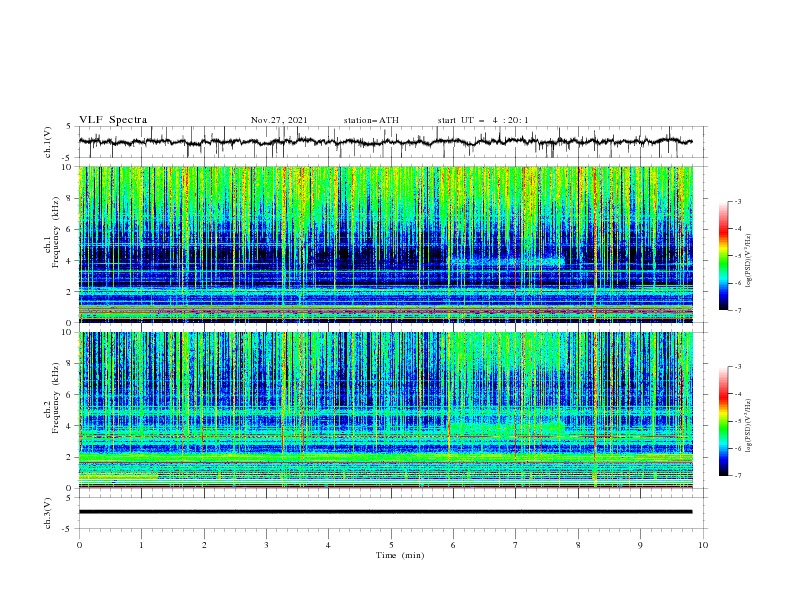This screenshot has height=612, width=792.
Task: Click the ch.3 flat black voltage trace
Action: pos(385,512)
